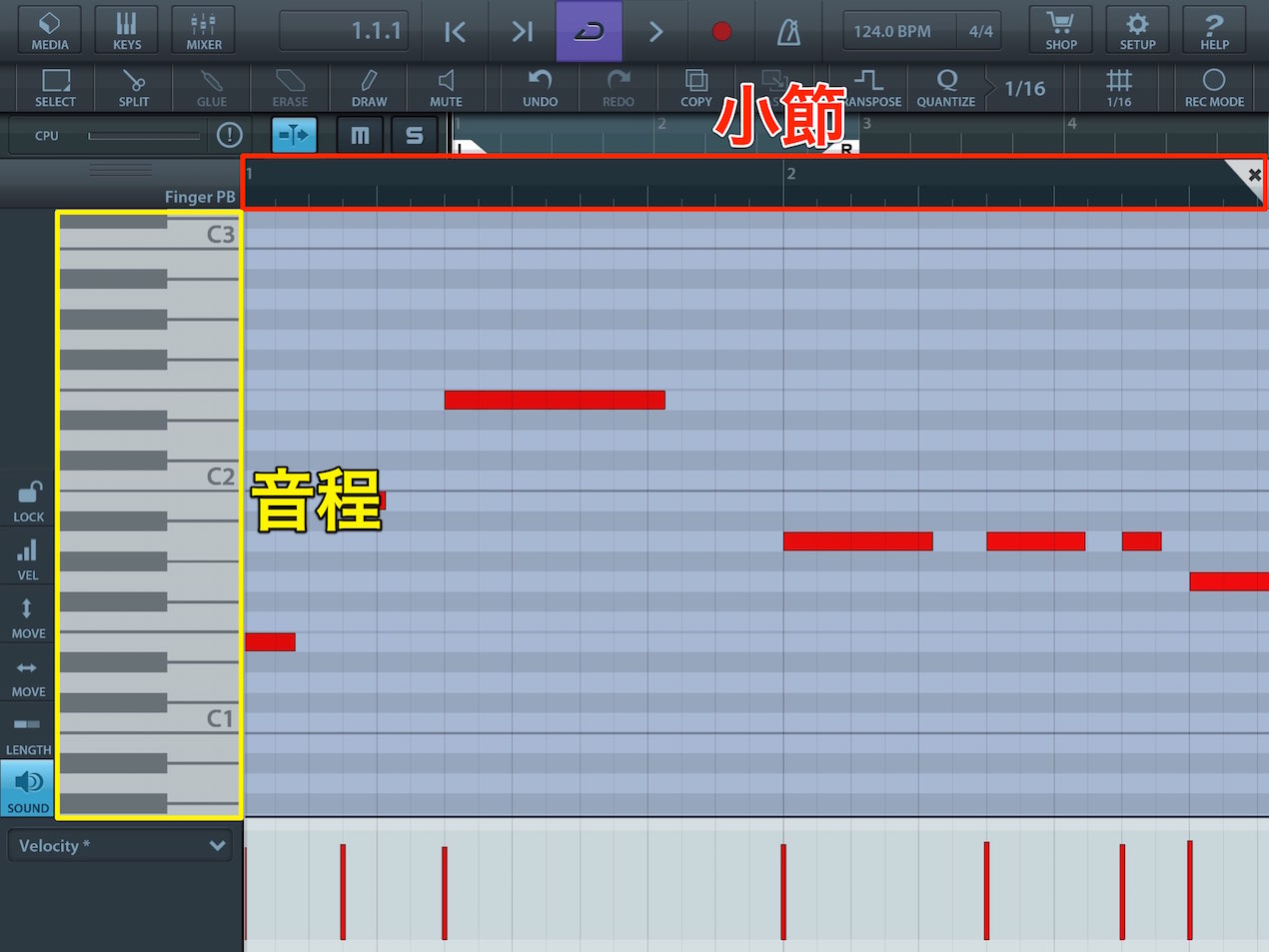Copy the selected notes
Image resolution: width=1269 pixels, height=952 pixels.
point(695,88)
